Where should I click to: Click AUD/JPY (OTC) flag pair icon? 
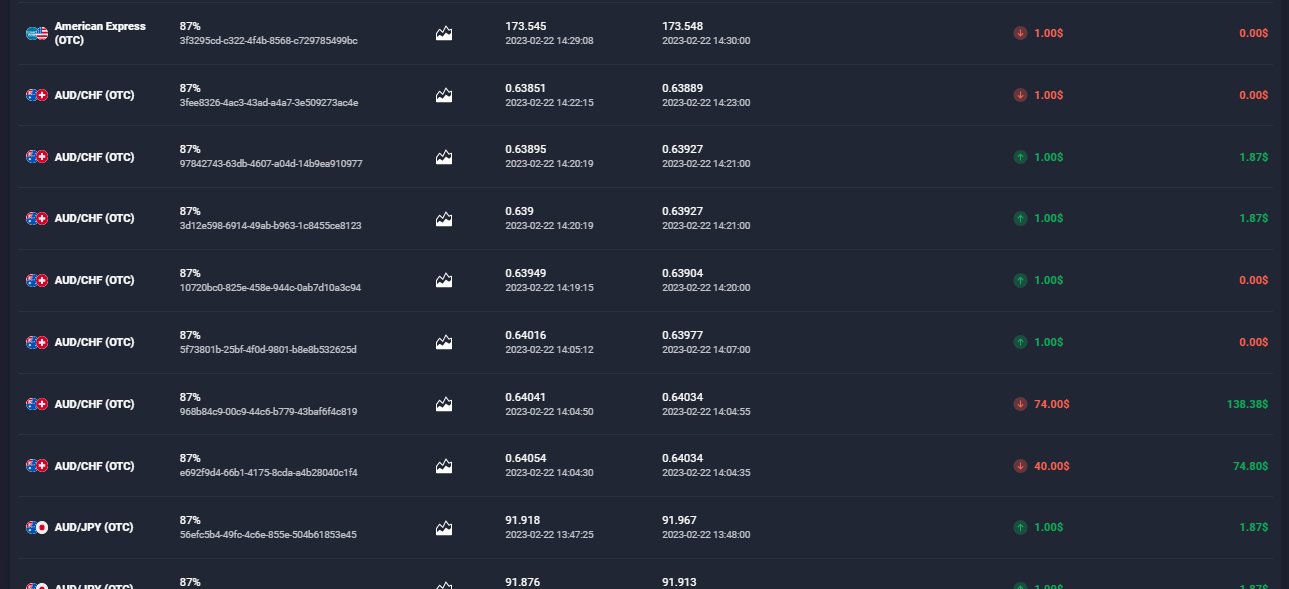click(37, 527)
